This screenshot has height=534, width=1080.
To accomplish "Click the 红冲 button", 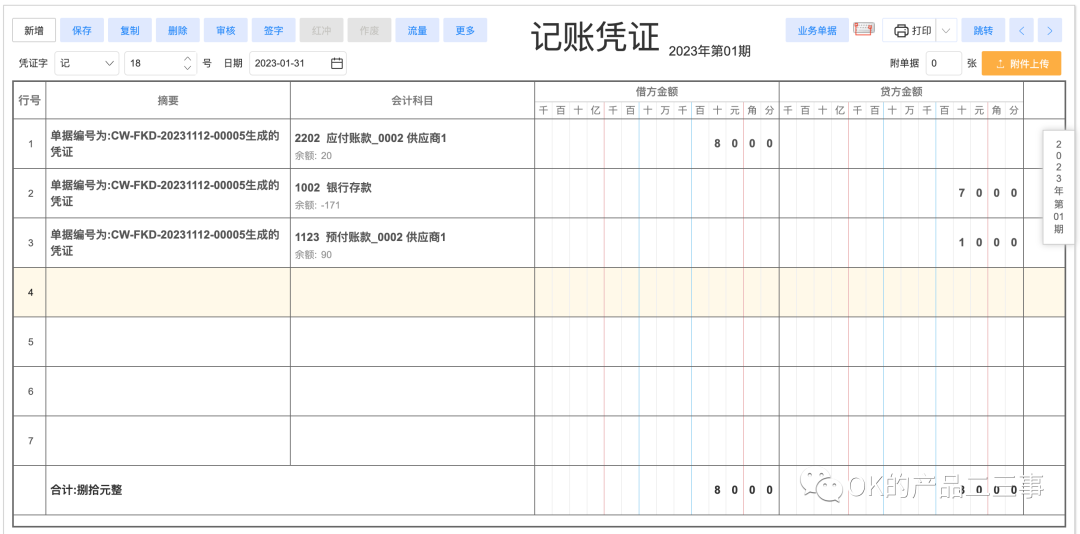I will [x=321, y=30].
